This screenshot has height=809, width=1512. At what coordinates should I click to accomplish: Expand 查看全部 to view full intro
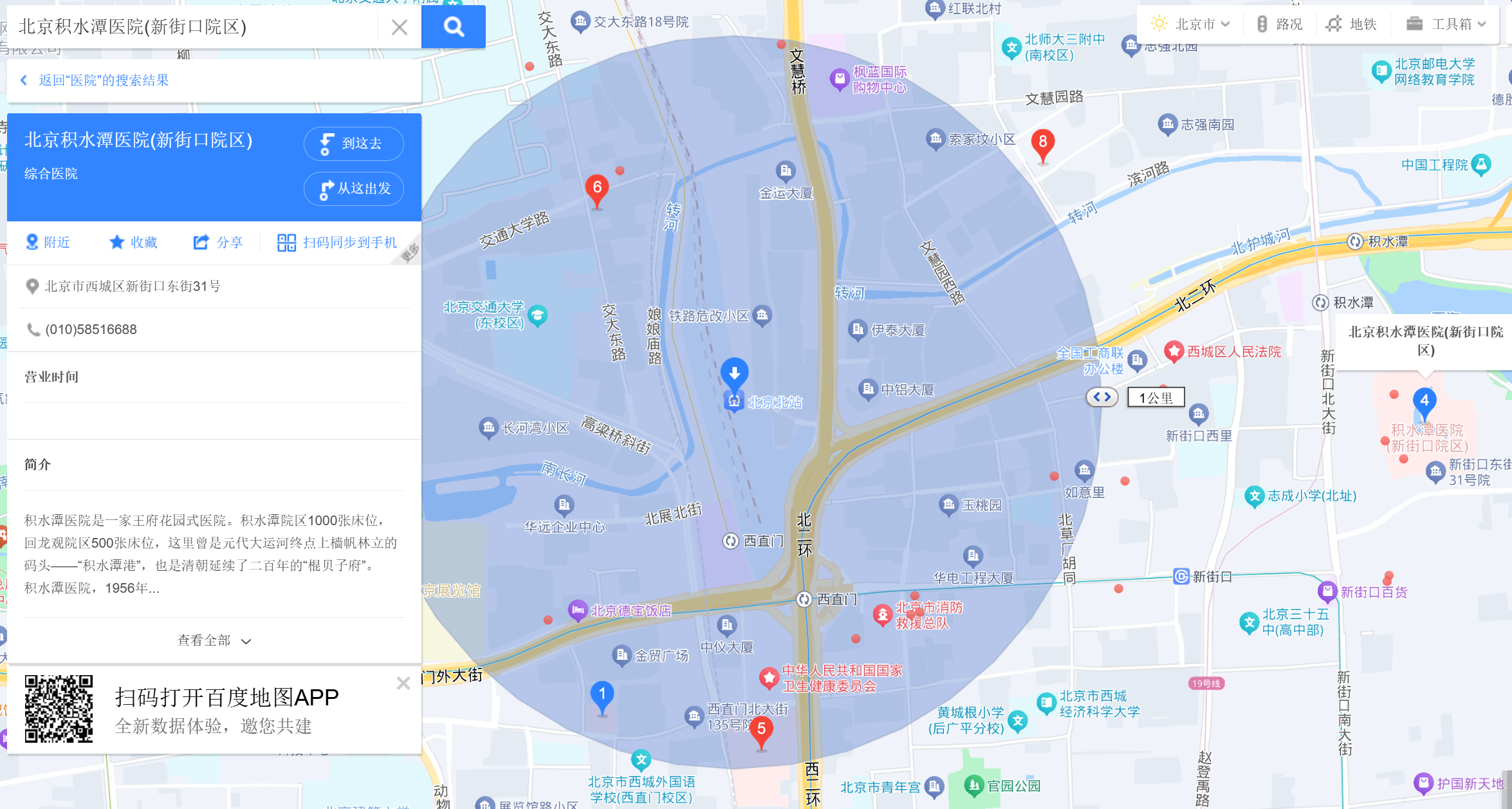214,640
